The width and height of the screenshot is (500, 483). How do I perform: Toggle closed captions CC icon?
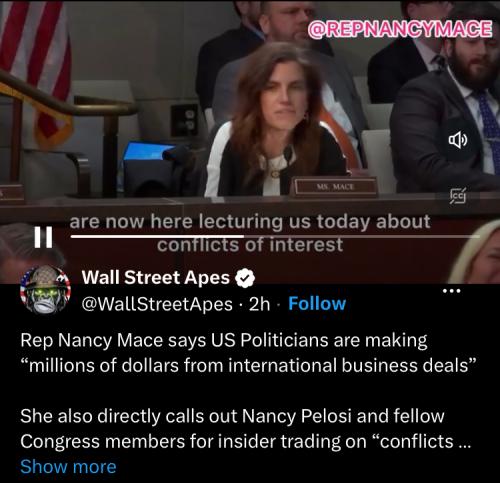458,195
